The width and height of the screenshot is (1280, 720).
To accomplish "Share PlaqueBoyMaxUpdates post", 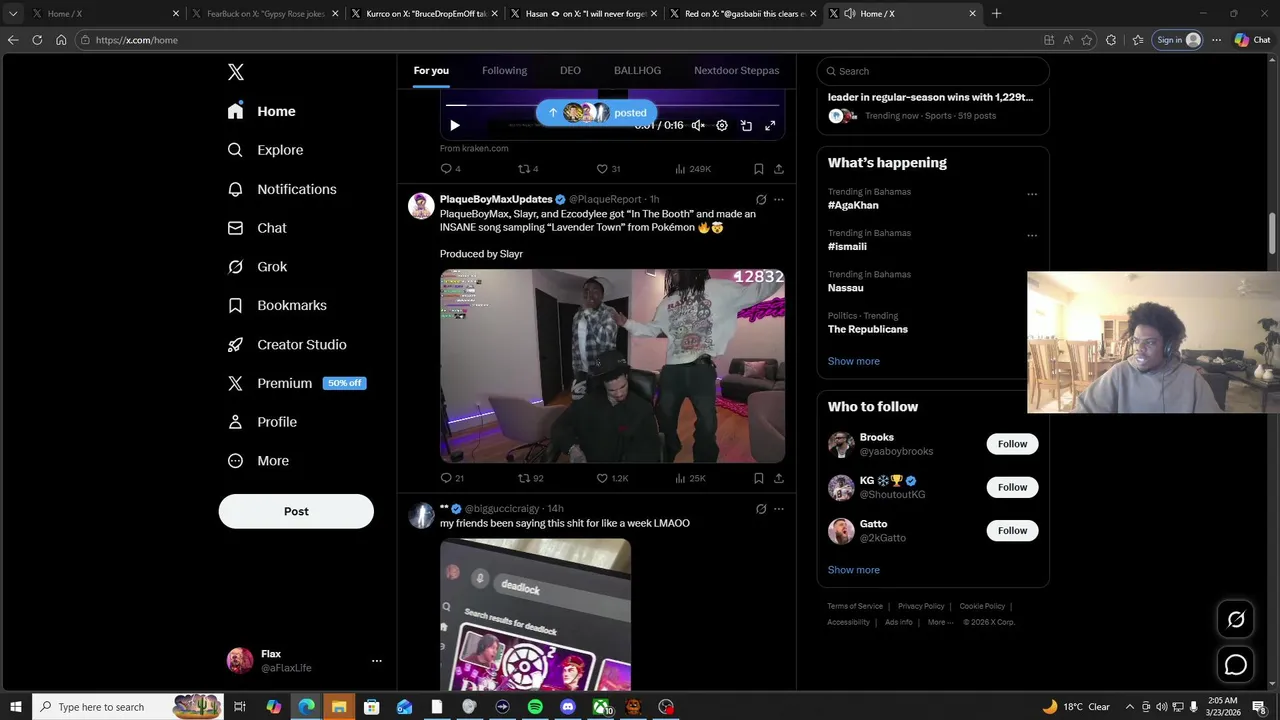I will point(779,478).
